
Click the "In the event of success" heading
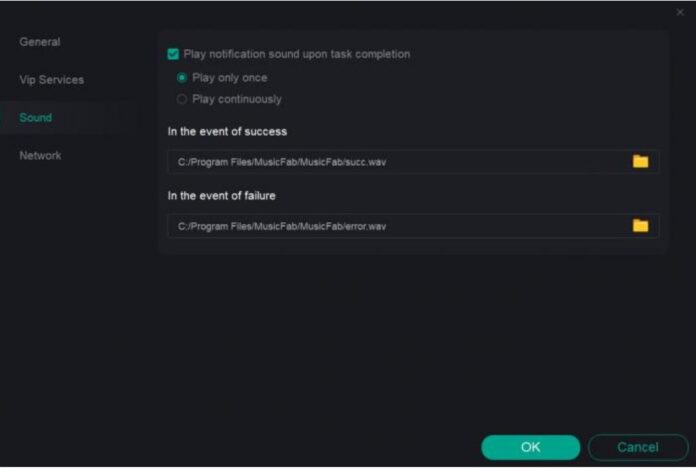[227, 132]
